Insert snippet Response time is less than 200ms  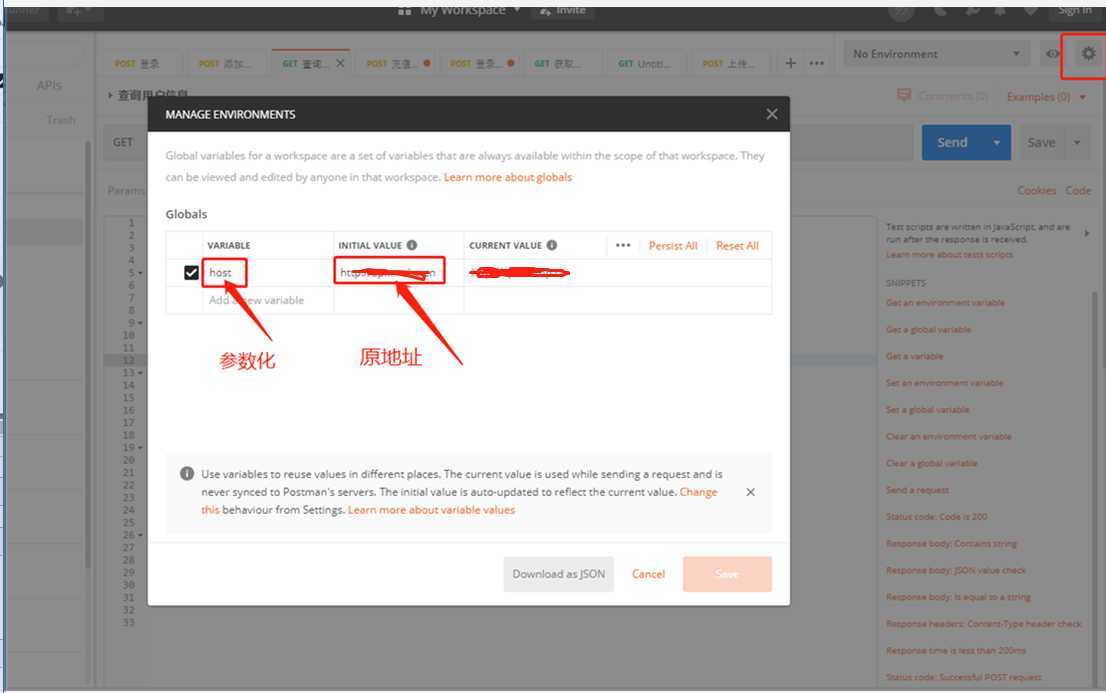coord(956,651)
